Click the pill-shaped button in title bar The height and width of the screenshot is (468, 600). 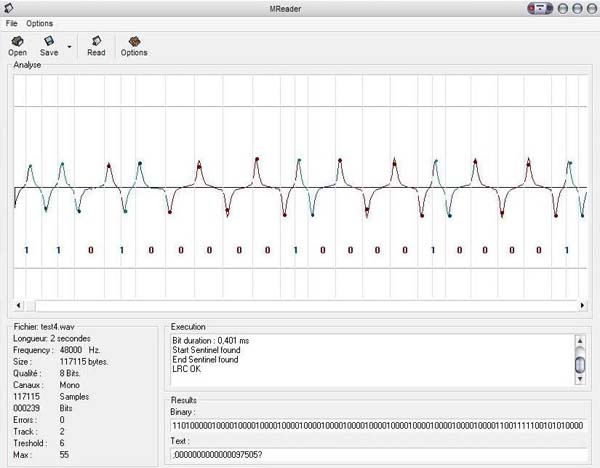(540, 8)
